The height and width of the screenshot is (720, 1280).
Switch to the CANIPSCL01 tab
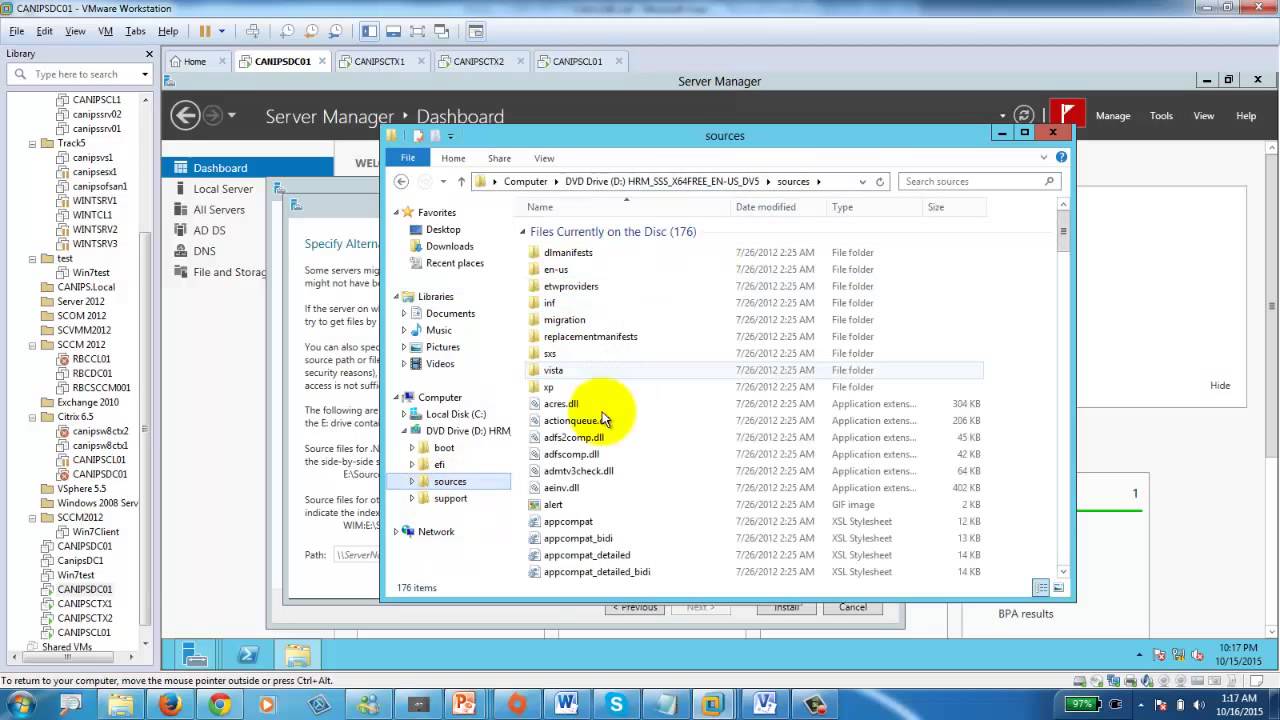(577, 61)
